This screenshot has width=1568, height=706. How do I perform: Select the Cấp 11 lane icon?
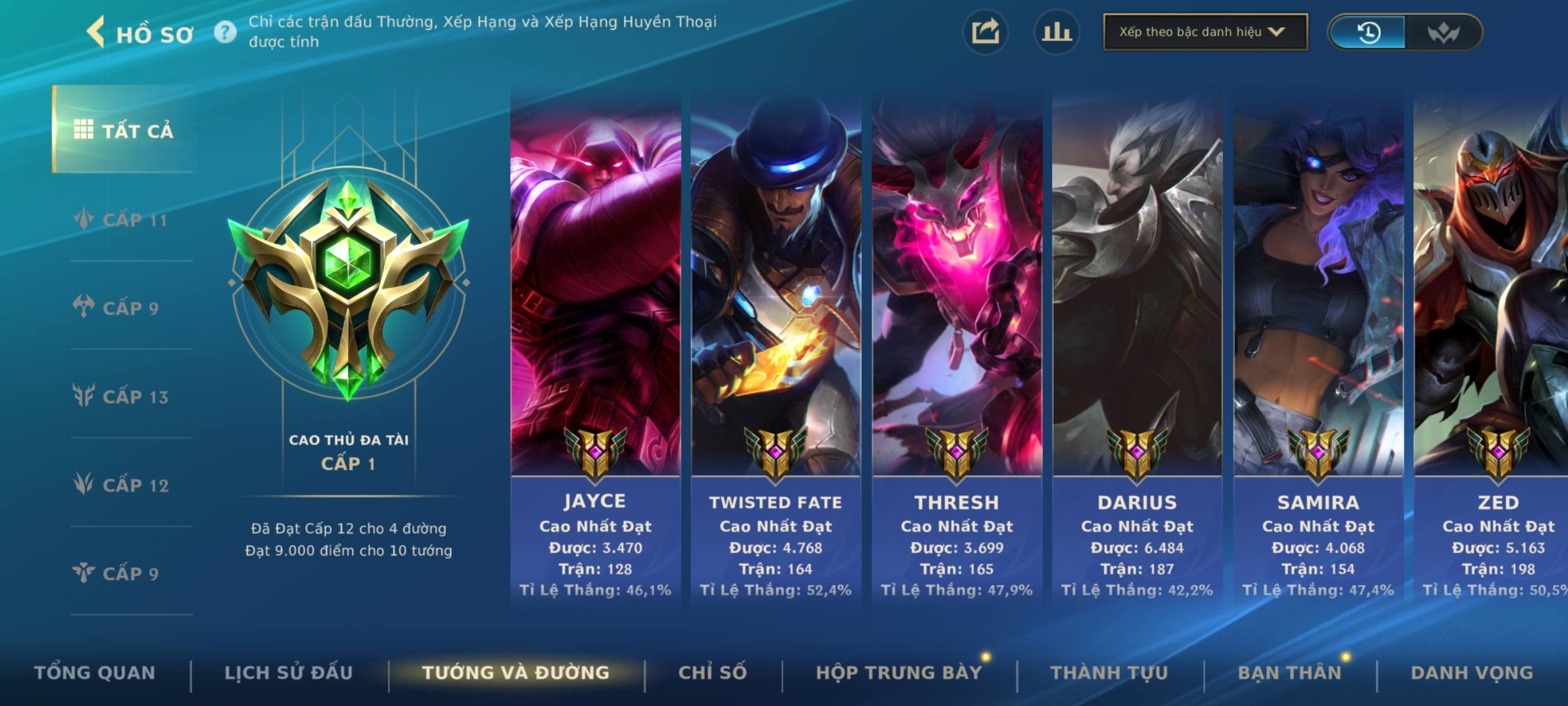(84, 218)
